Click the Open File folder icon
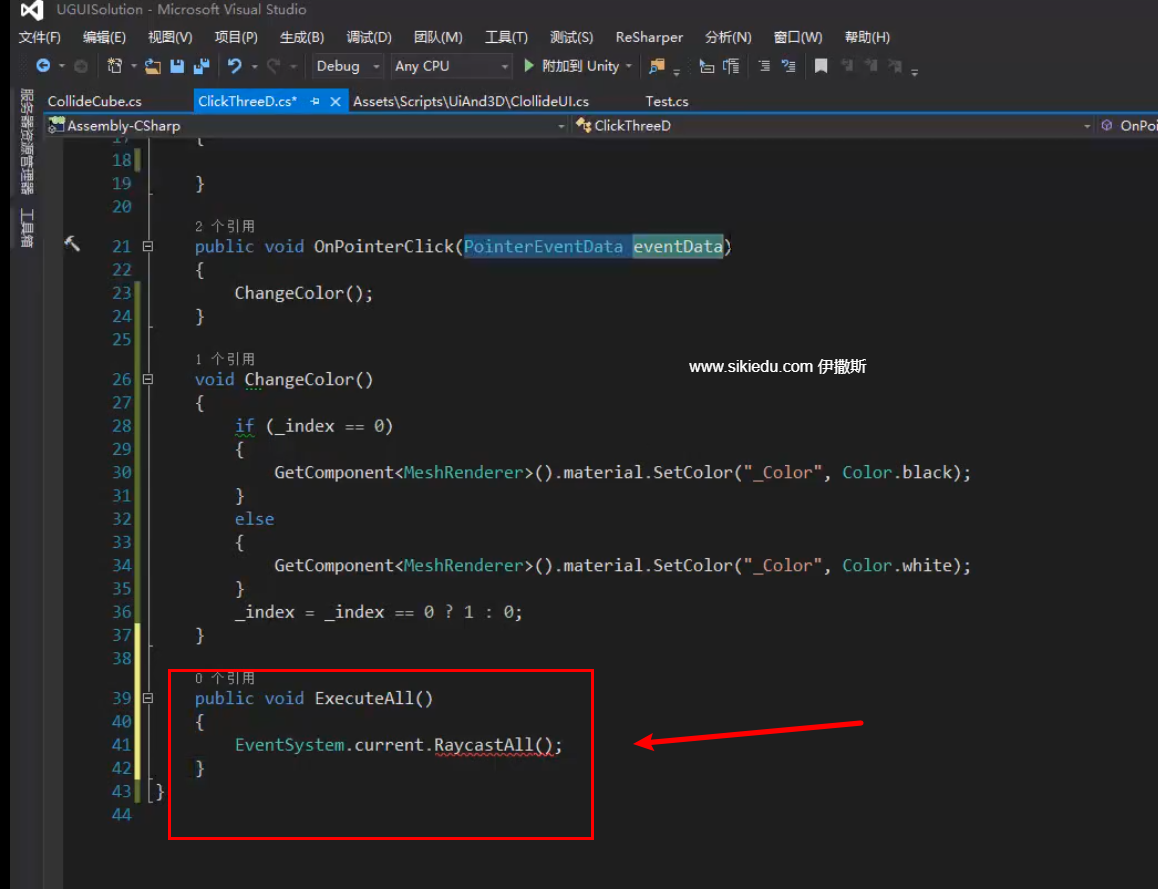1158x889 pixels. (x=153, y=66)
